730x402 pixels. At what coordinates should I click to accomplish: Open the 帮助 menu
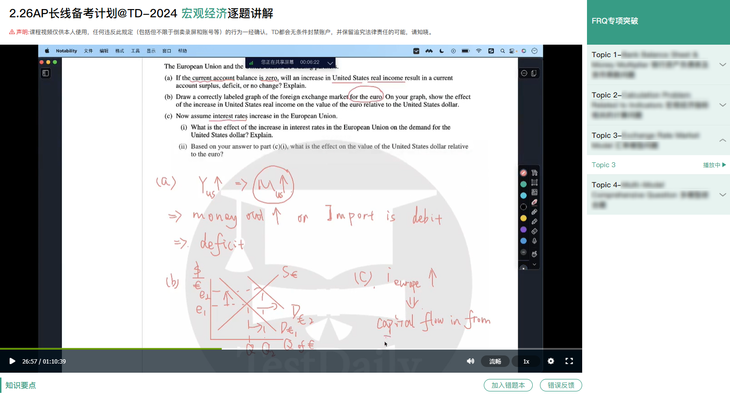coord(182,51)
